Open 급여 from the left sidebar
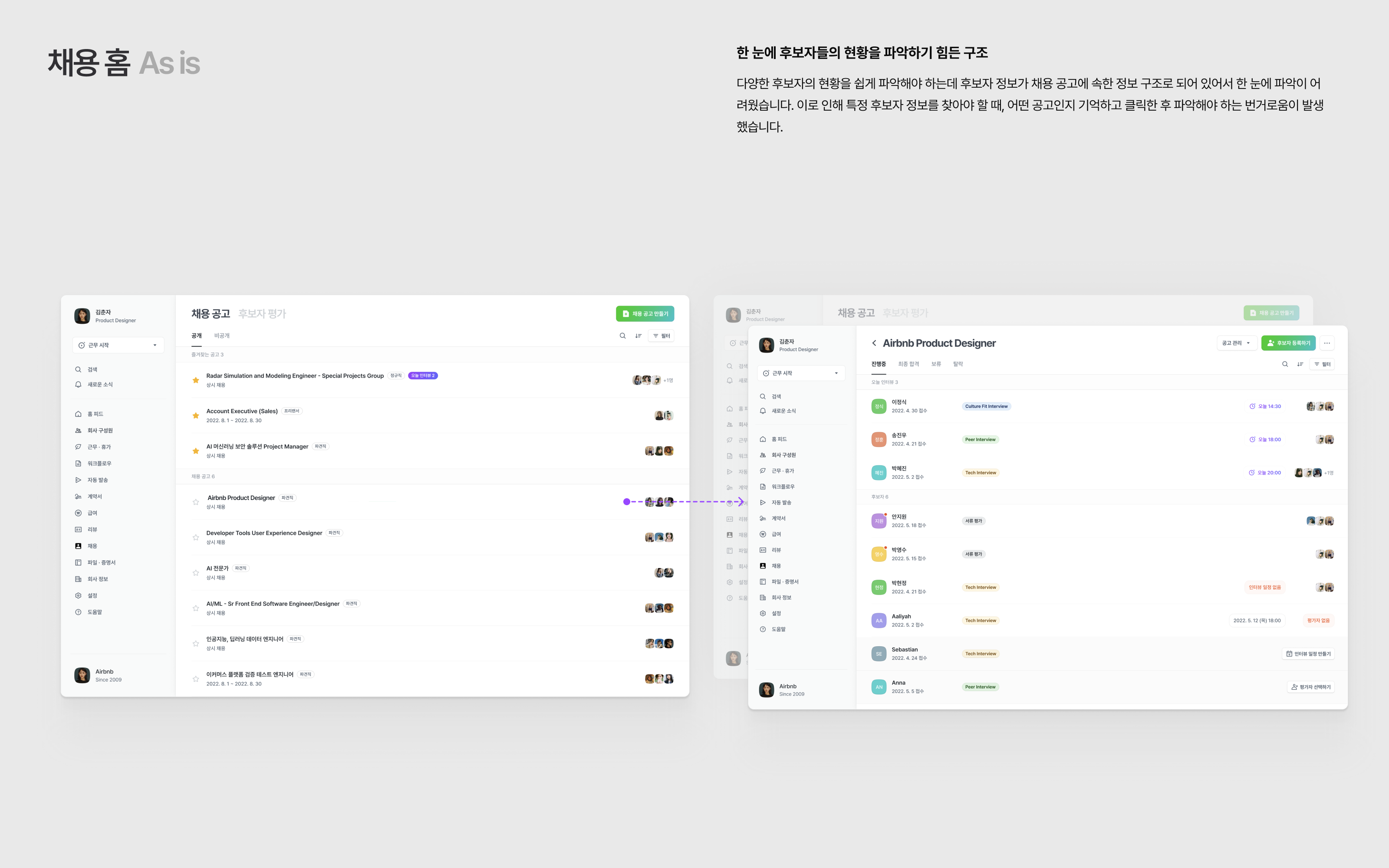This screenshot has height=868, width=1389. 92,513
